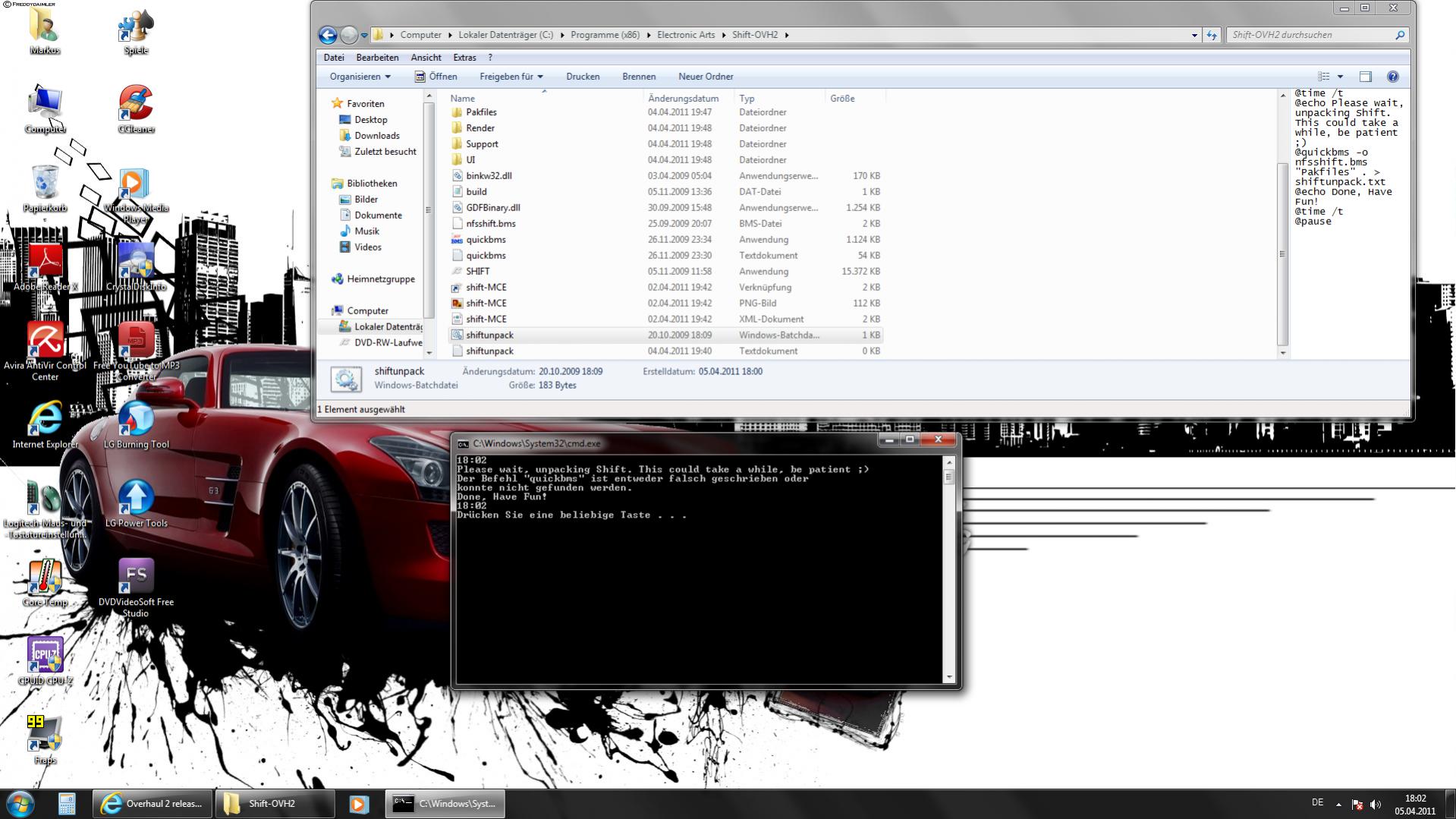The height and width of the screenshot is (819, 1456).
Task: Launch DVDVideoSoft Free Studio icon
Action: tap(136, 587)
